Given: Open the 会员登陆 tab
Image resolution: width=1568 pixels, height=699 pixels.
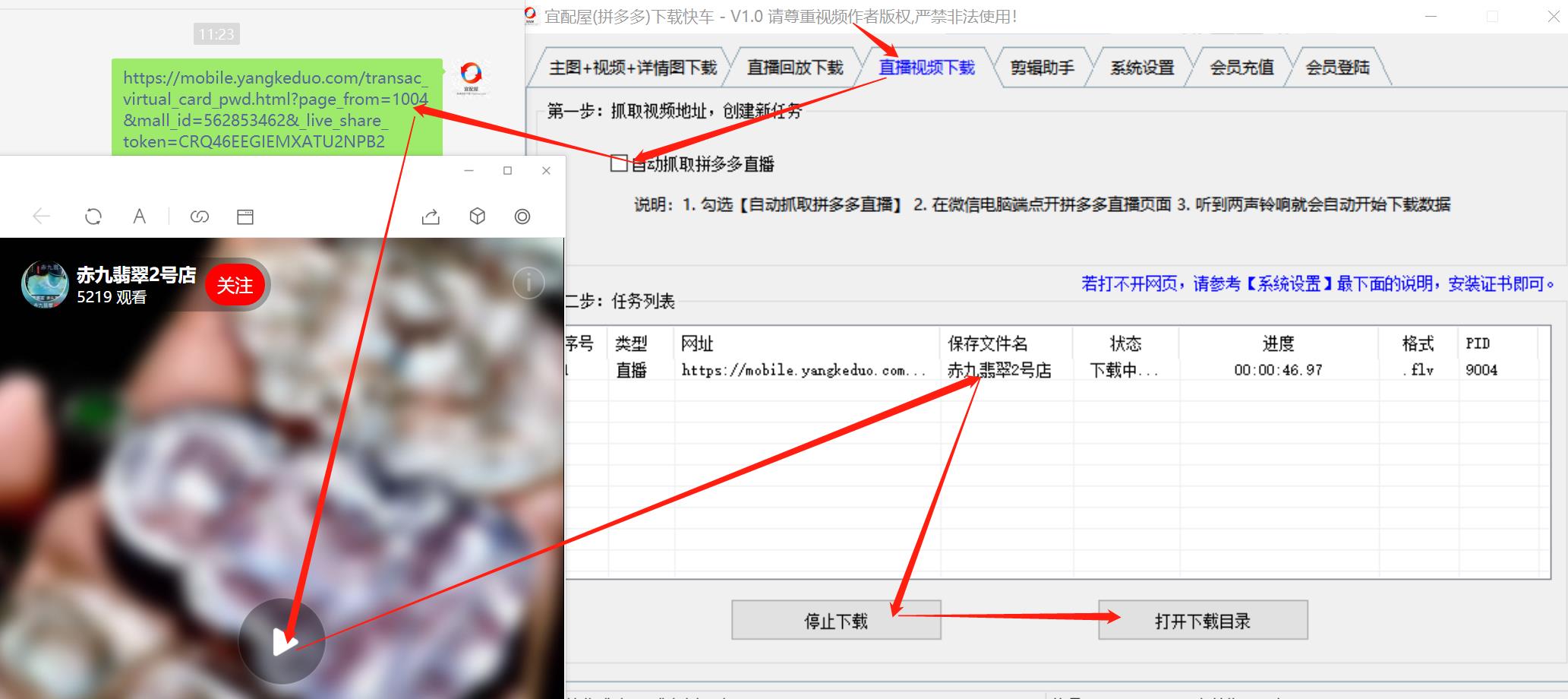Looking at the screenshot, I should [1337, 68].
